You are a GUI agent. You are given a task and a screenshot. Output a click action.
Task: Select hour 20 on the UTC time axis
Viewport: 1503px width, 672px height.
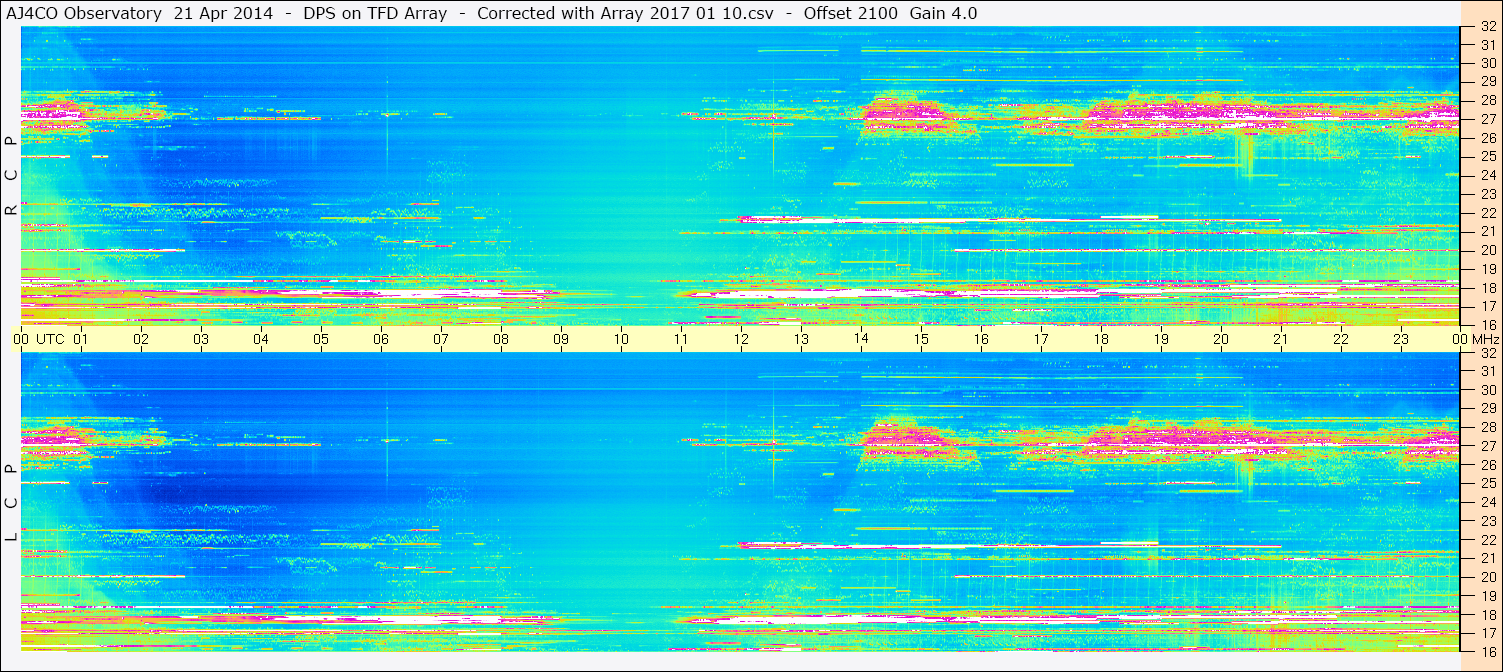point(1221,339)
